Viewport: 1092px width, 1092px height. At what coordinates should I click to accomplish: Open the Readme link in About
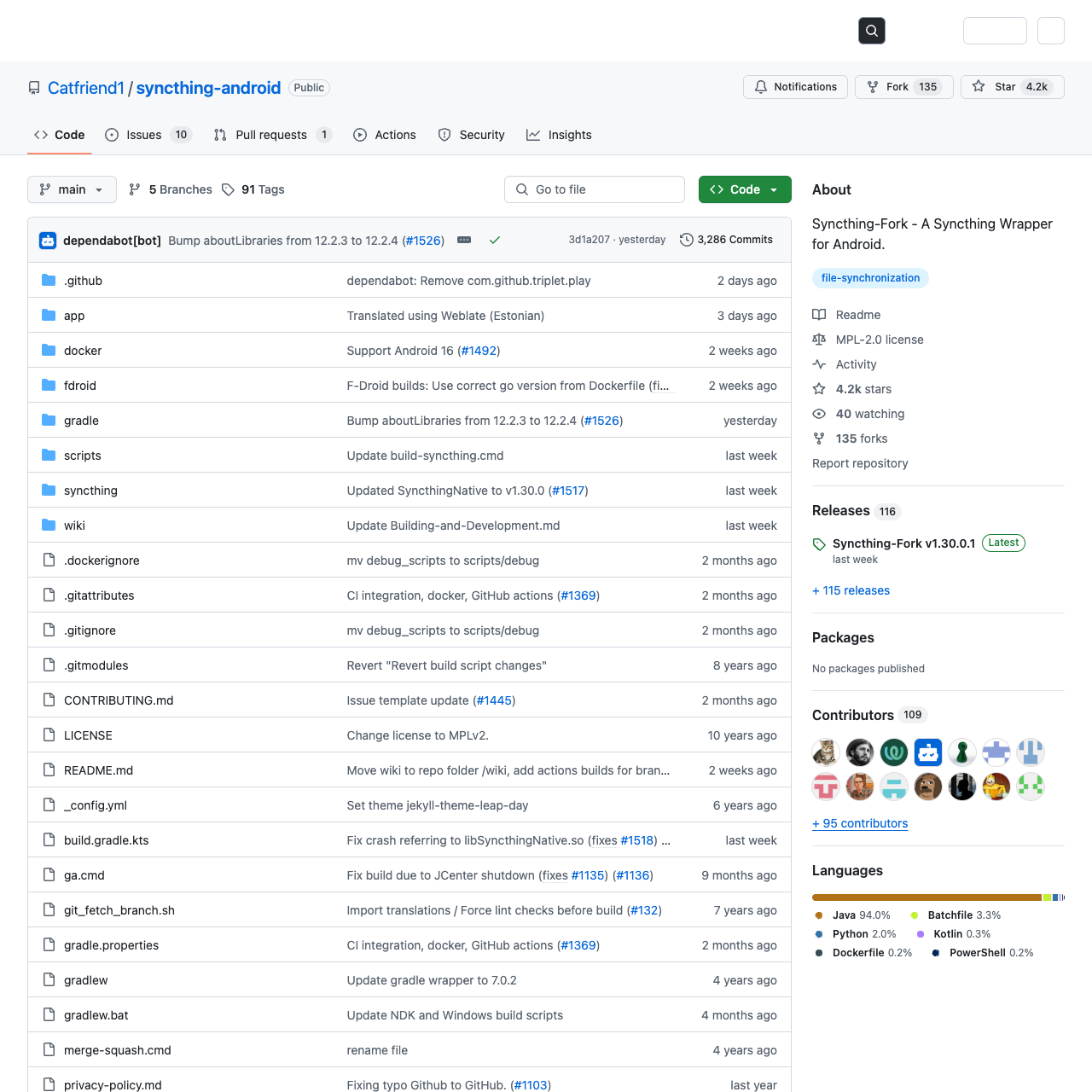pos(846,315)
